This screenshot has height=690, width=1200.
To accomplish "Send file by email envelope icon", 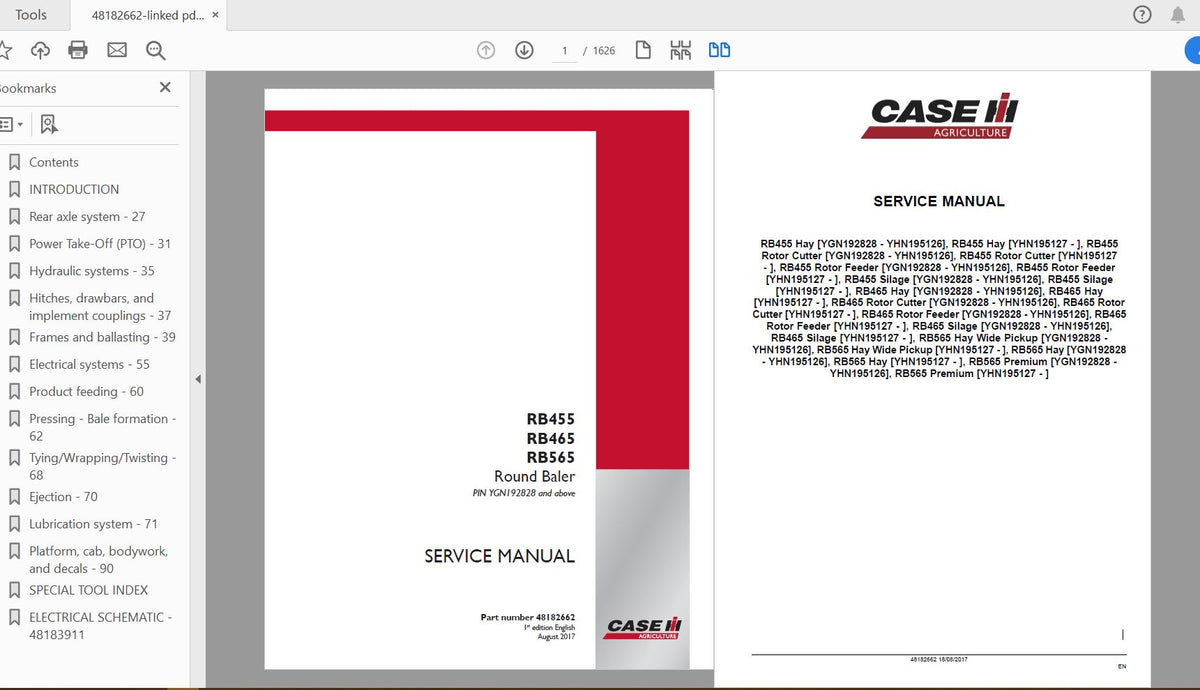I will [x=117, y=50].
